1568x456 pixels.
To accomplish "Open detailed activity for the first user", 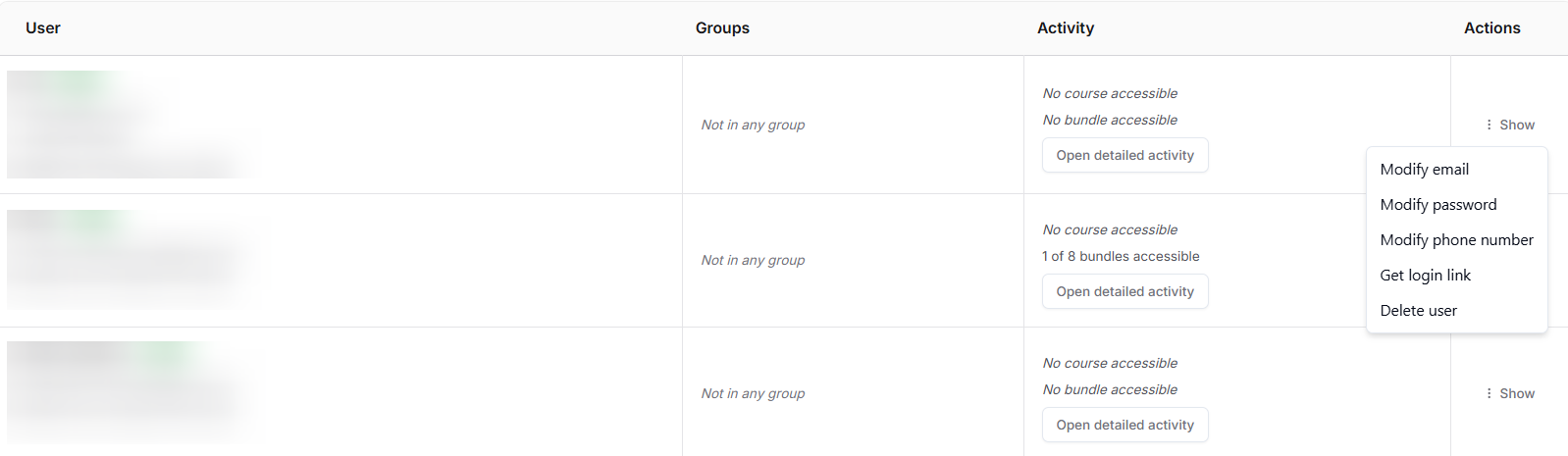I will pos(1124,155).
